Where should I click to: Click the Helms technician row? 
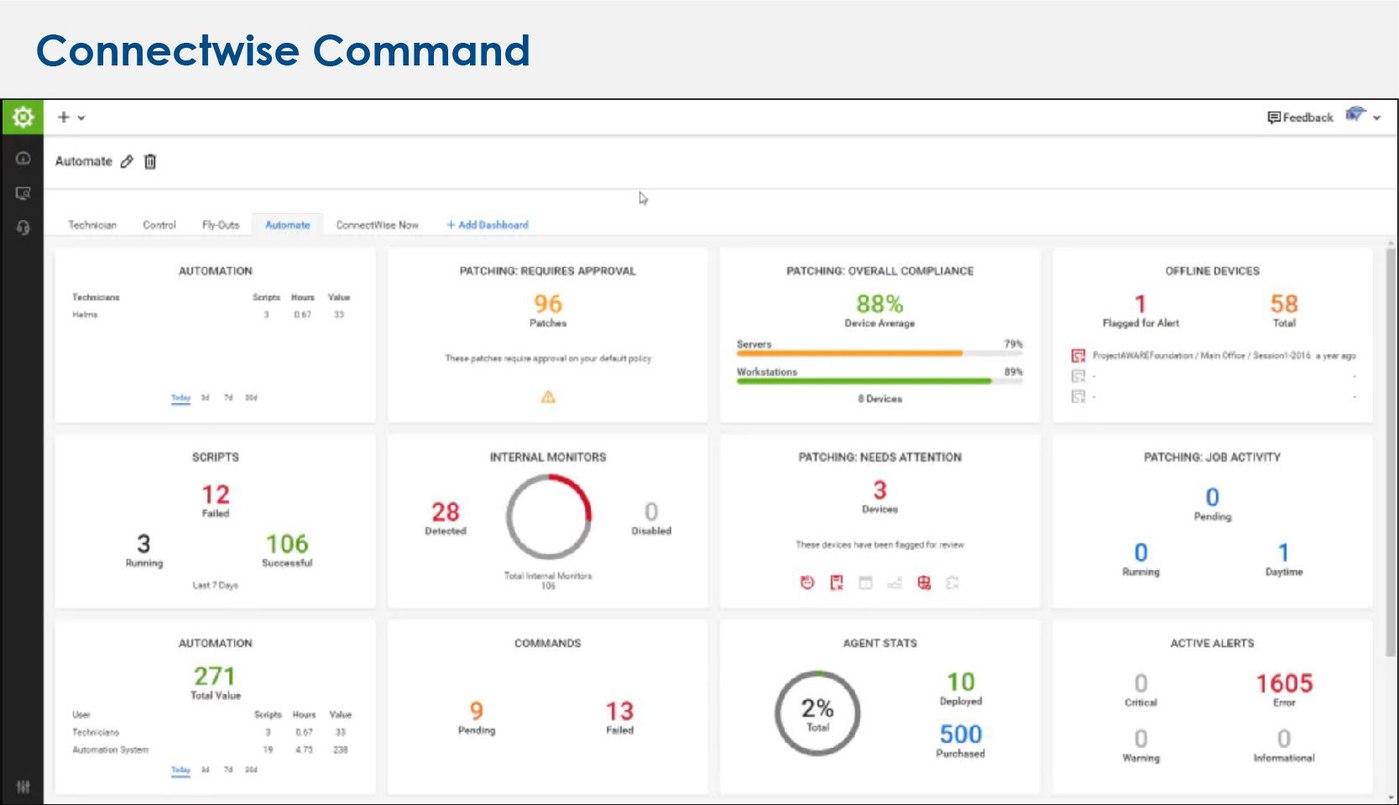[x=212, y=315]
